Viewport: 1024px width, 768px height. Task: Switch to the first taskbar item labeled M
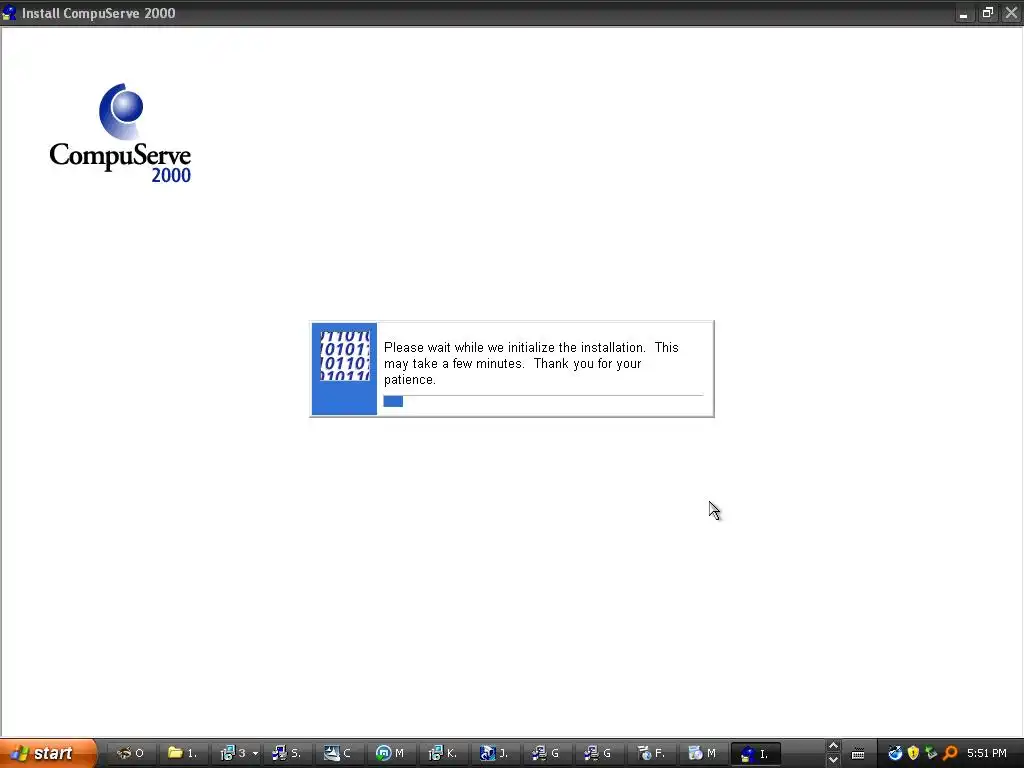(391, 754)
